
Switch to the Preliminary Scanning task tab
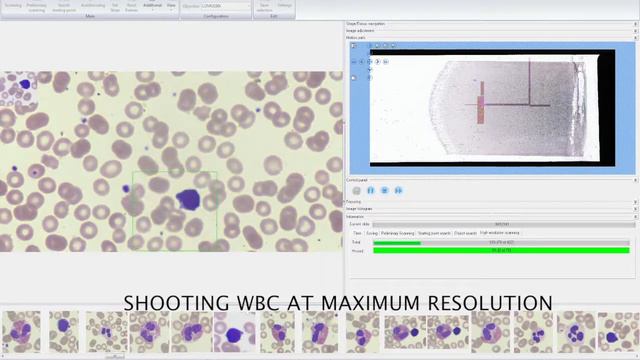click(x=398, y=233)
